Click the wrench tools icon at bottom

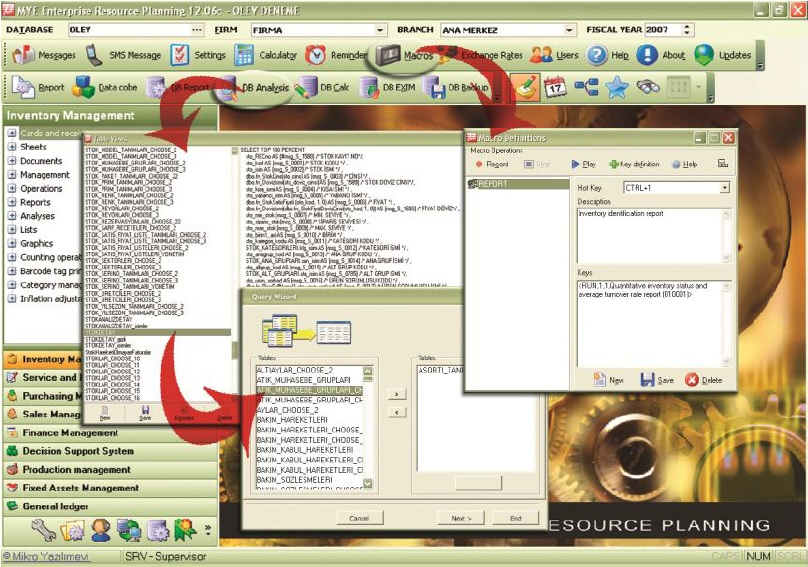coord(43,529)
